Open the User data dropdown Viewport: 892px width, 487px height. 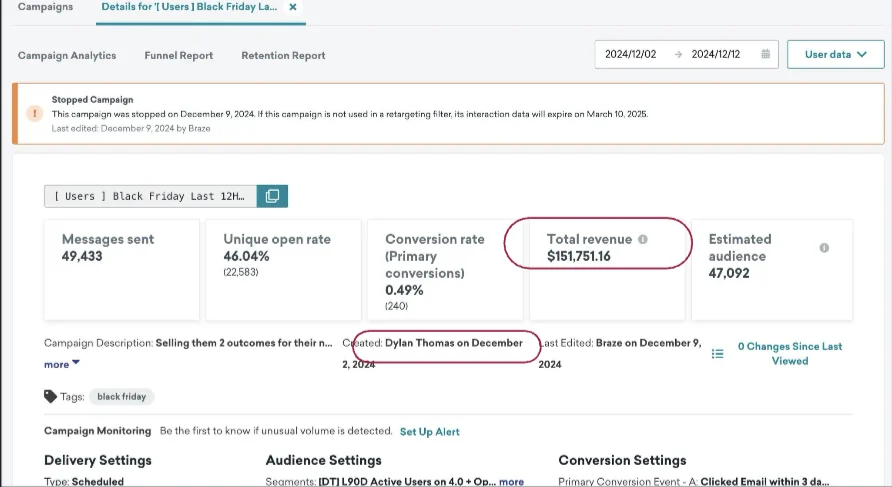[x=836, y=55]
